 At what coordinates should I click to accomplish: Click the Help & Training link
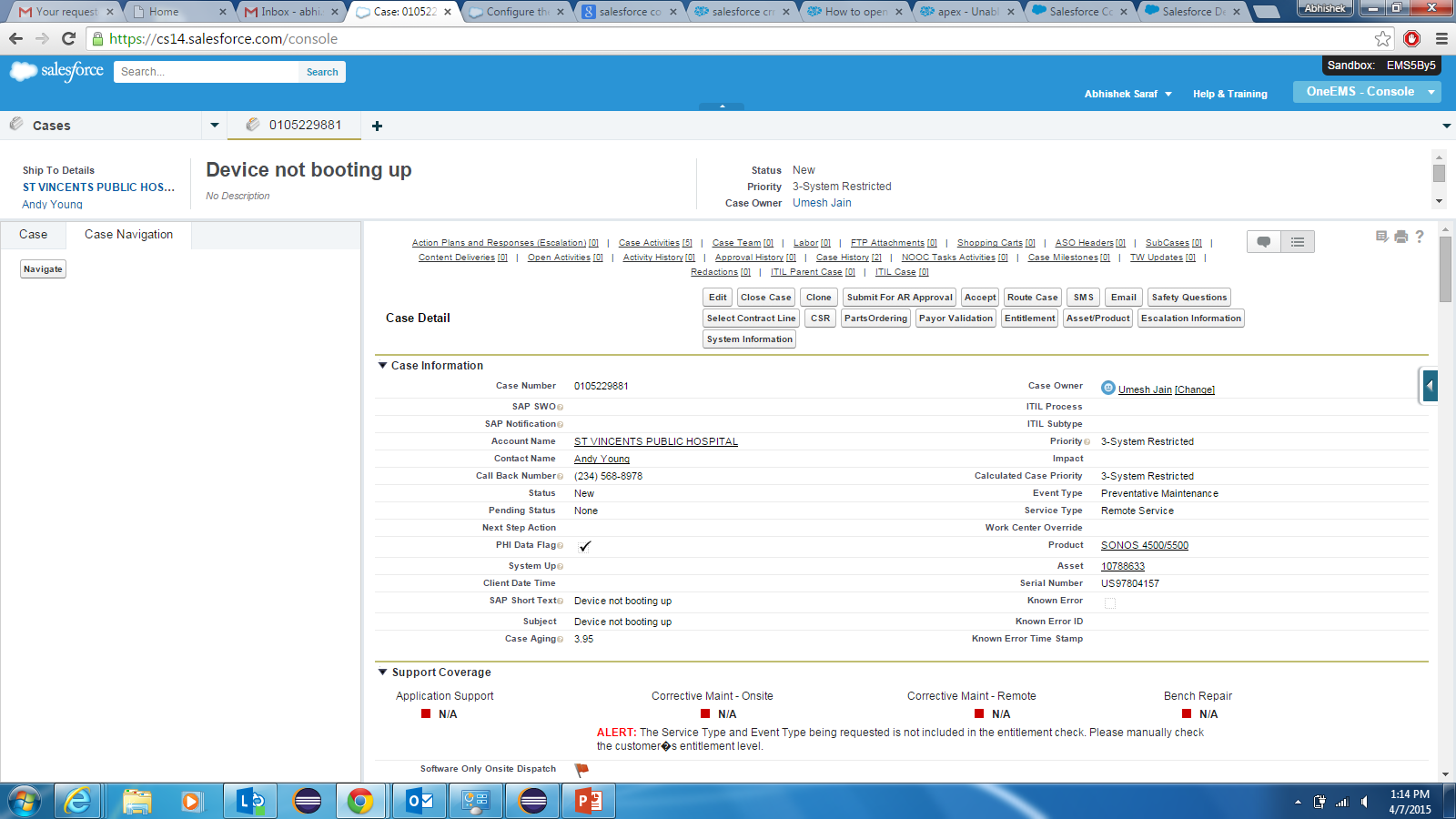pos(1230,94)
